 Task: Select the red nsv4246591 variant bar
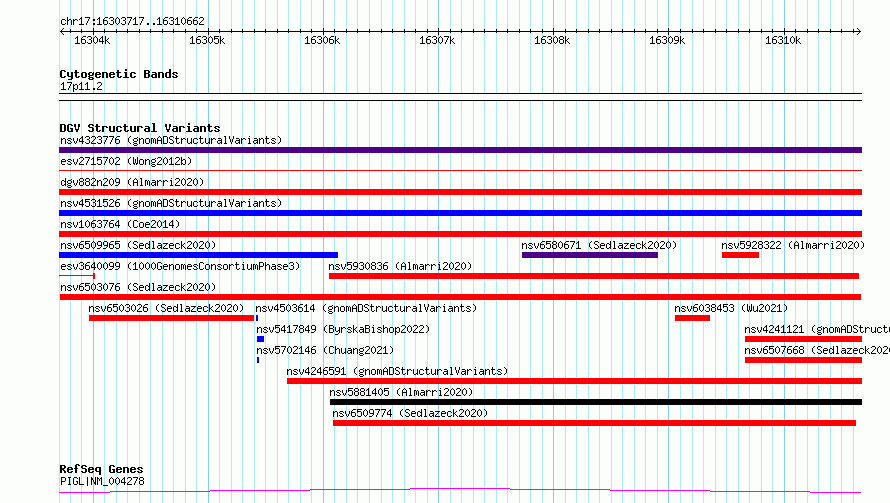(574, 381)
